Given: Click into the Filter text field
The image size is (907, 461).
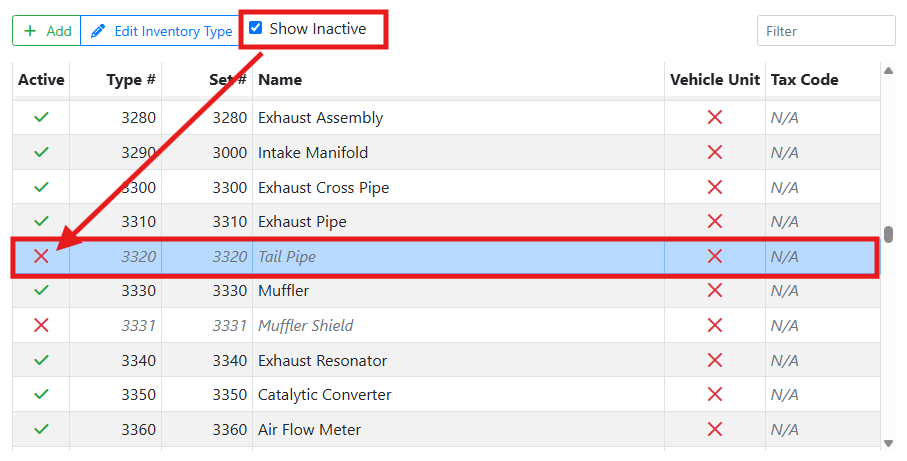Looking at the screenshot, I should (825, 31).
